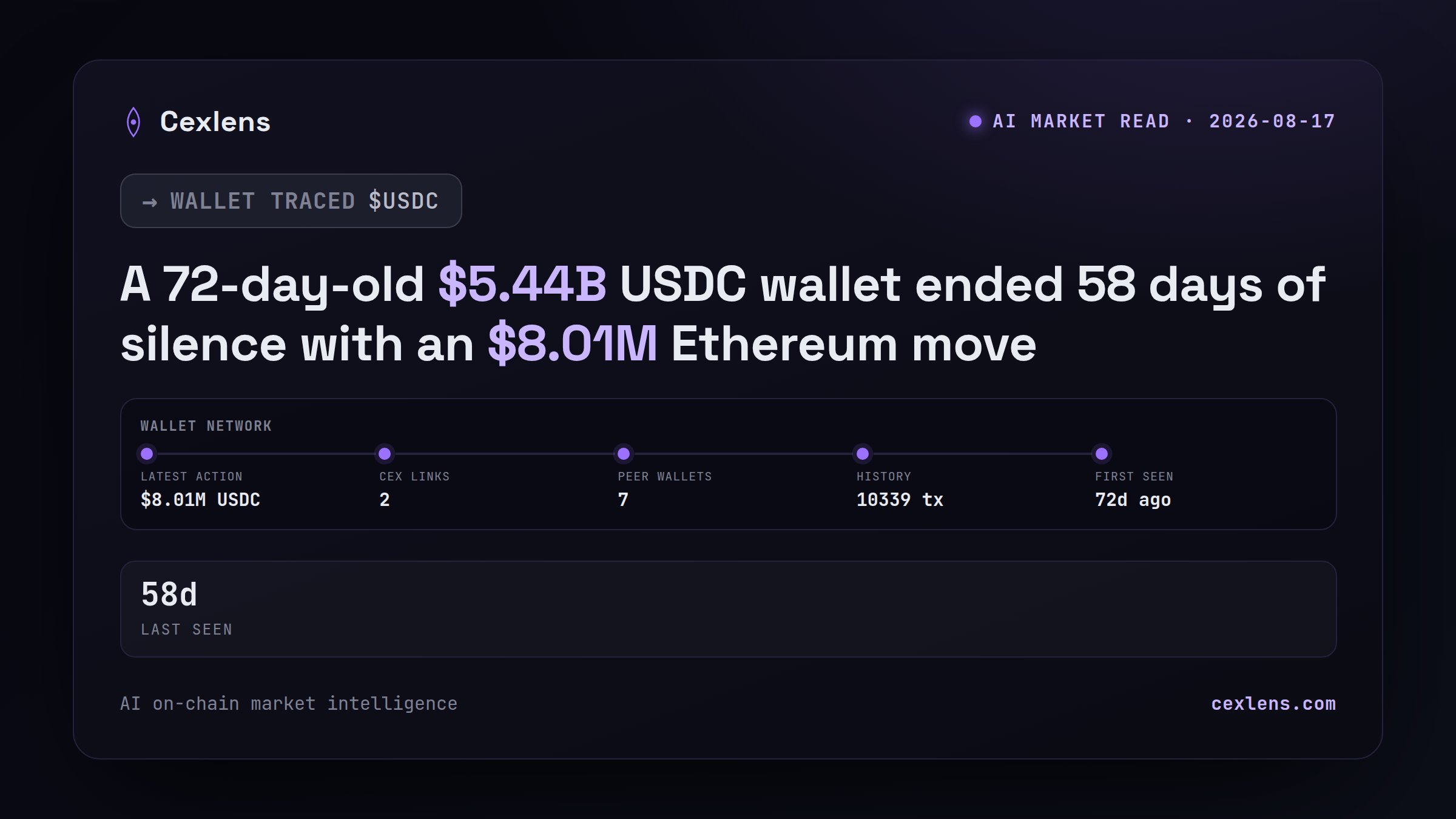Click the Cexlens lens logo icon

133,122
